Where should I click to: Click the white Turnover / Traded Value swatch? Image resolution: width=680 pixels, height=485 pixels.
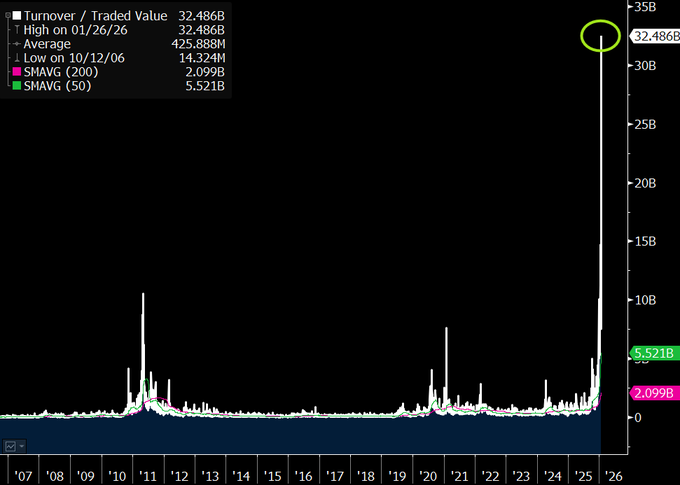(x=15, y=16)
